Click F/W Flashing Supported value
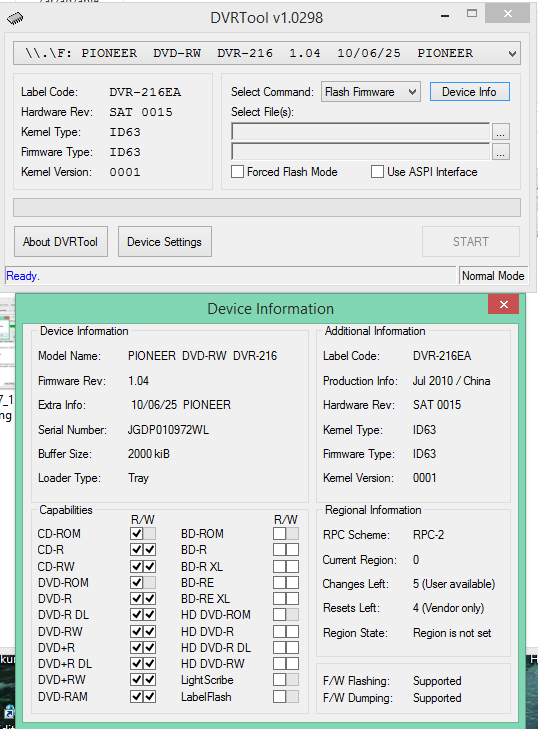538x729 pixels. (x=437, y=681)
